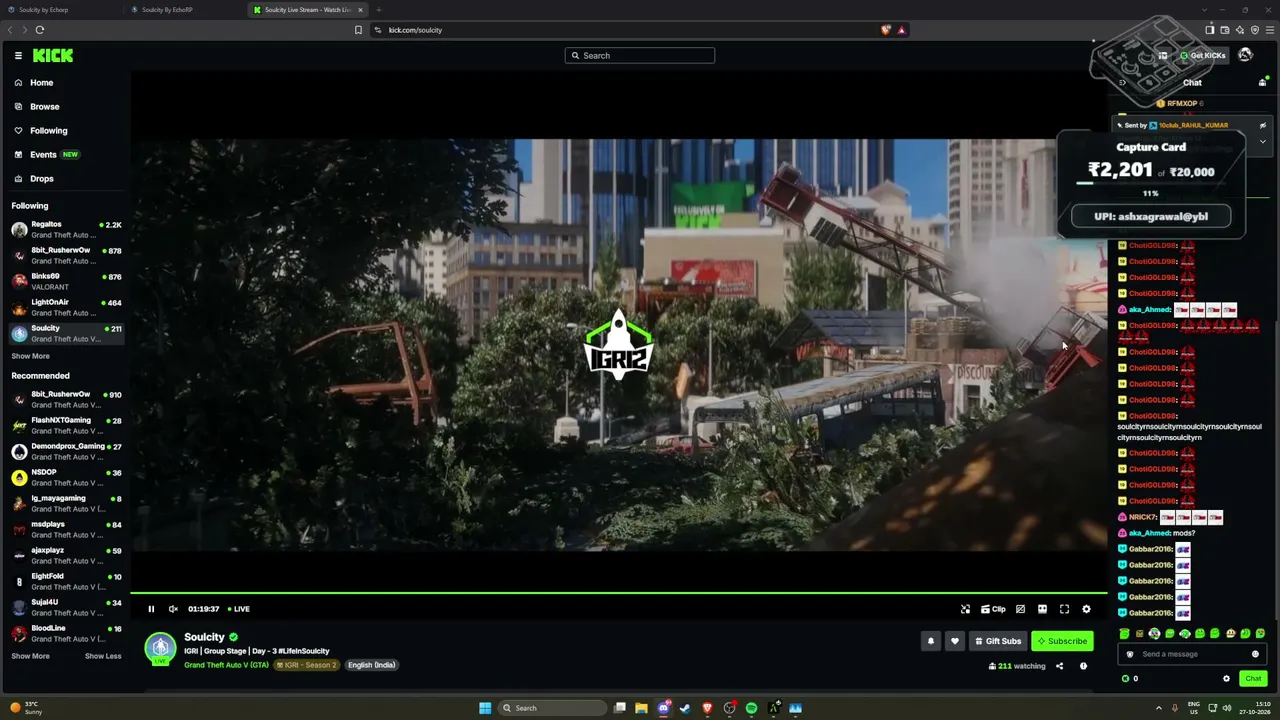Share the stream via share icon
1280x720 pixels.
[x=1059, y=666]
